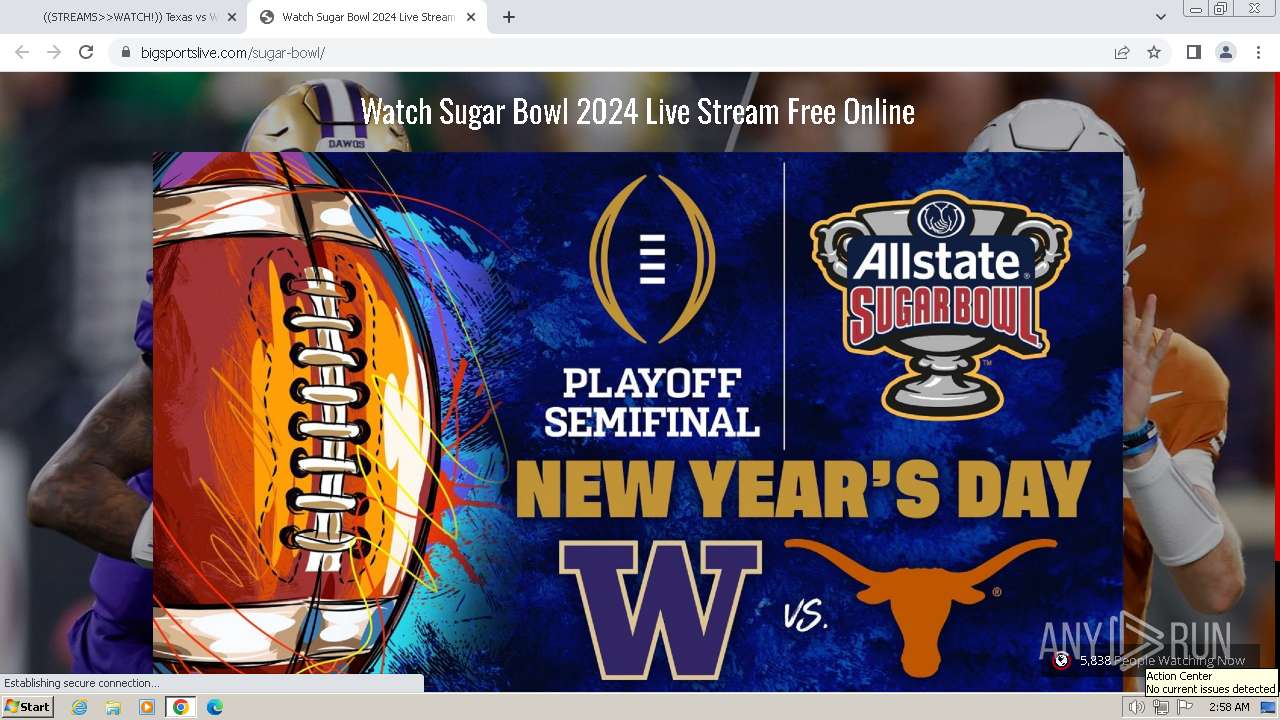Open the Windows Start menu

pos(27,707)
